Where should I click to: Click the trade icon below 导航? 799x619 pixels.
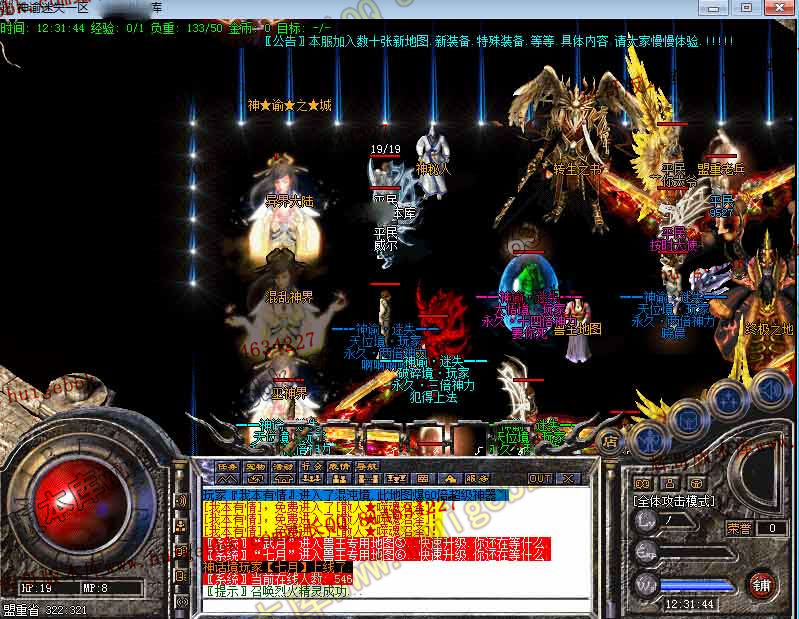pyautogui.click(x=367, y=478)
